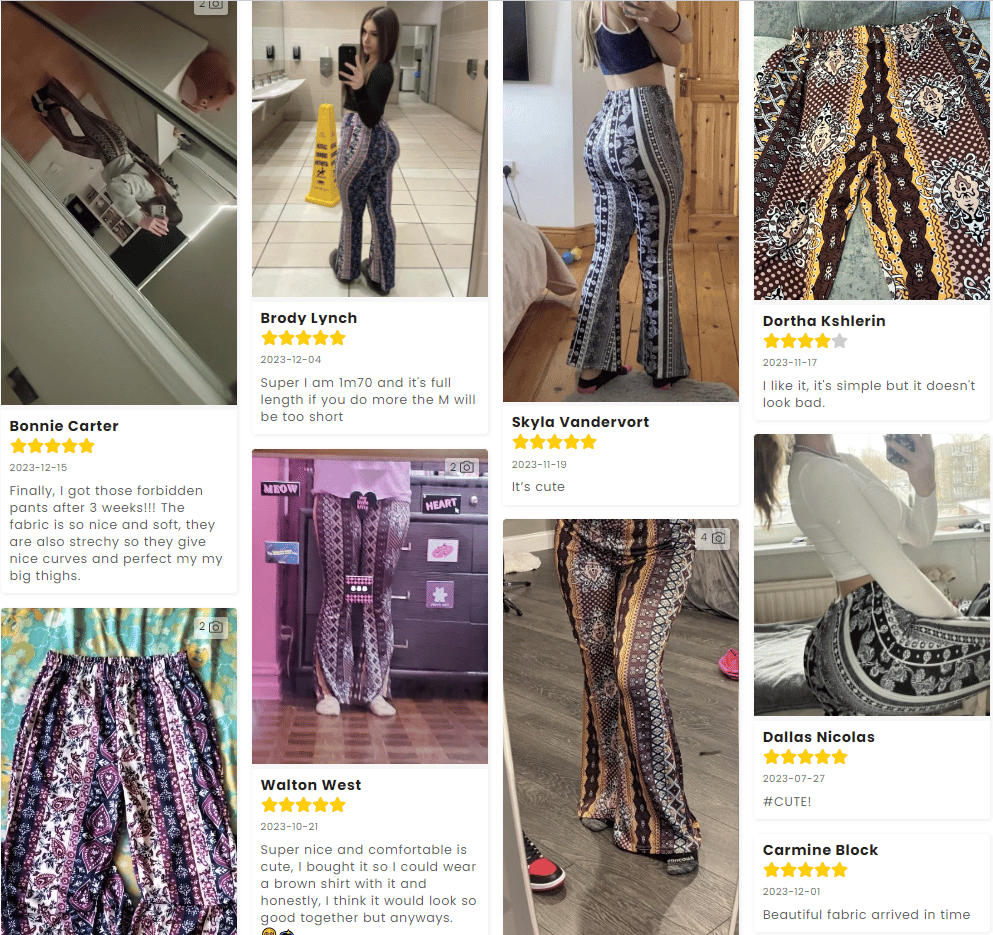View Dortha Kshlerin's brown and yellow pants photo

872,150
